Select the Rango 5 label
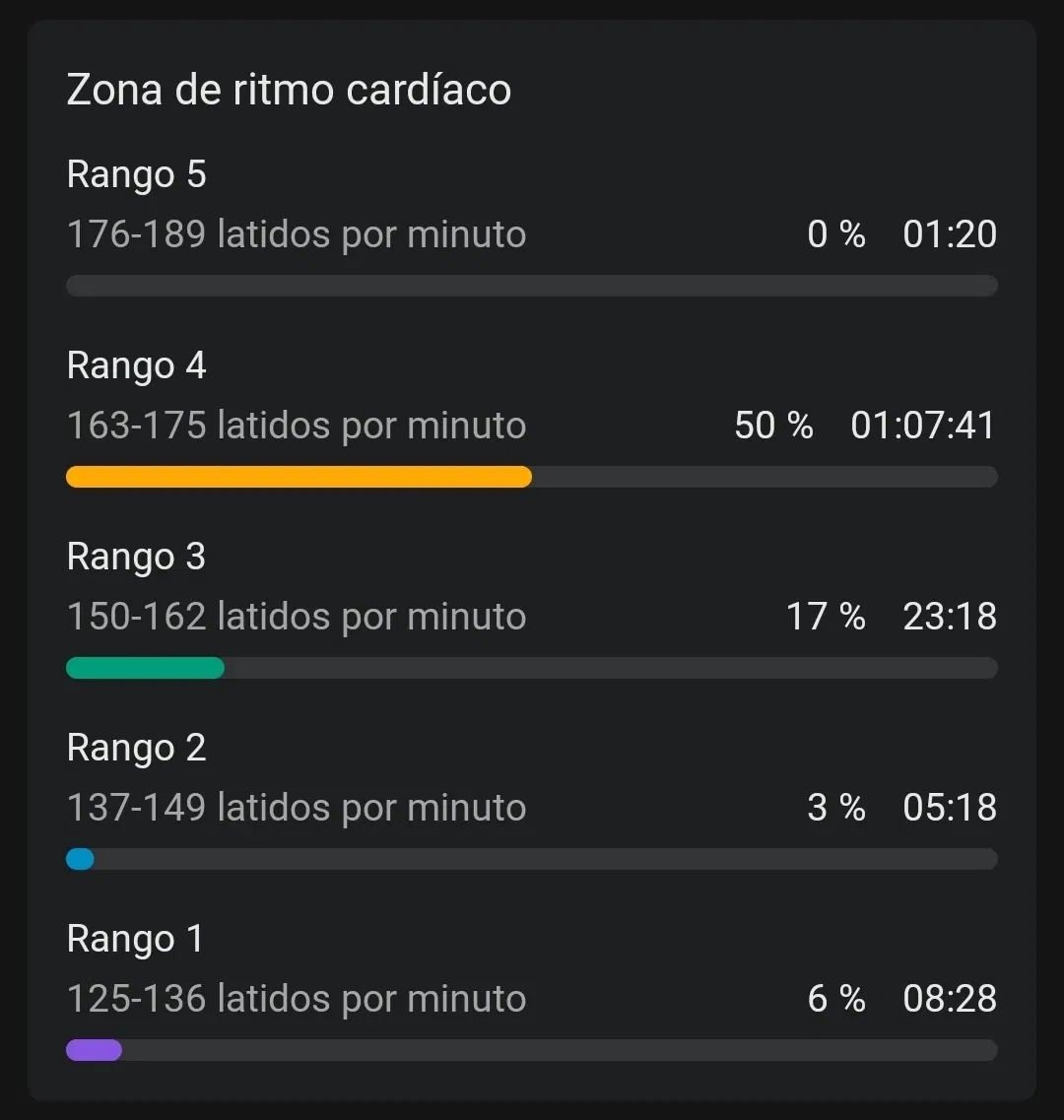 tap(136, 174)
